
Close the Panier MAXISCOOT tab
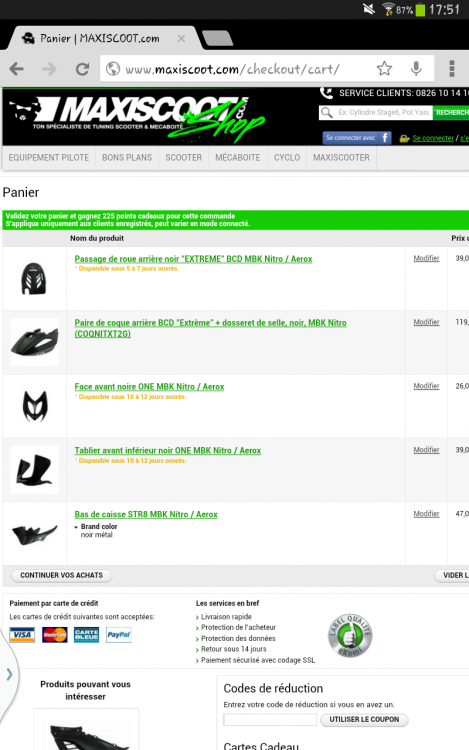pyautogui.click(x=181, y=38)
